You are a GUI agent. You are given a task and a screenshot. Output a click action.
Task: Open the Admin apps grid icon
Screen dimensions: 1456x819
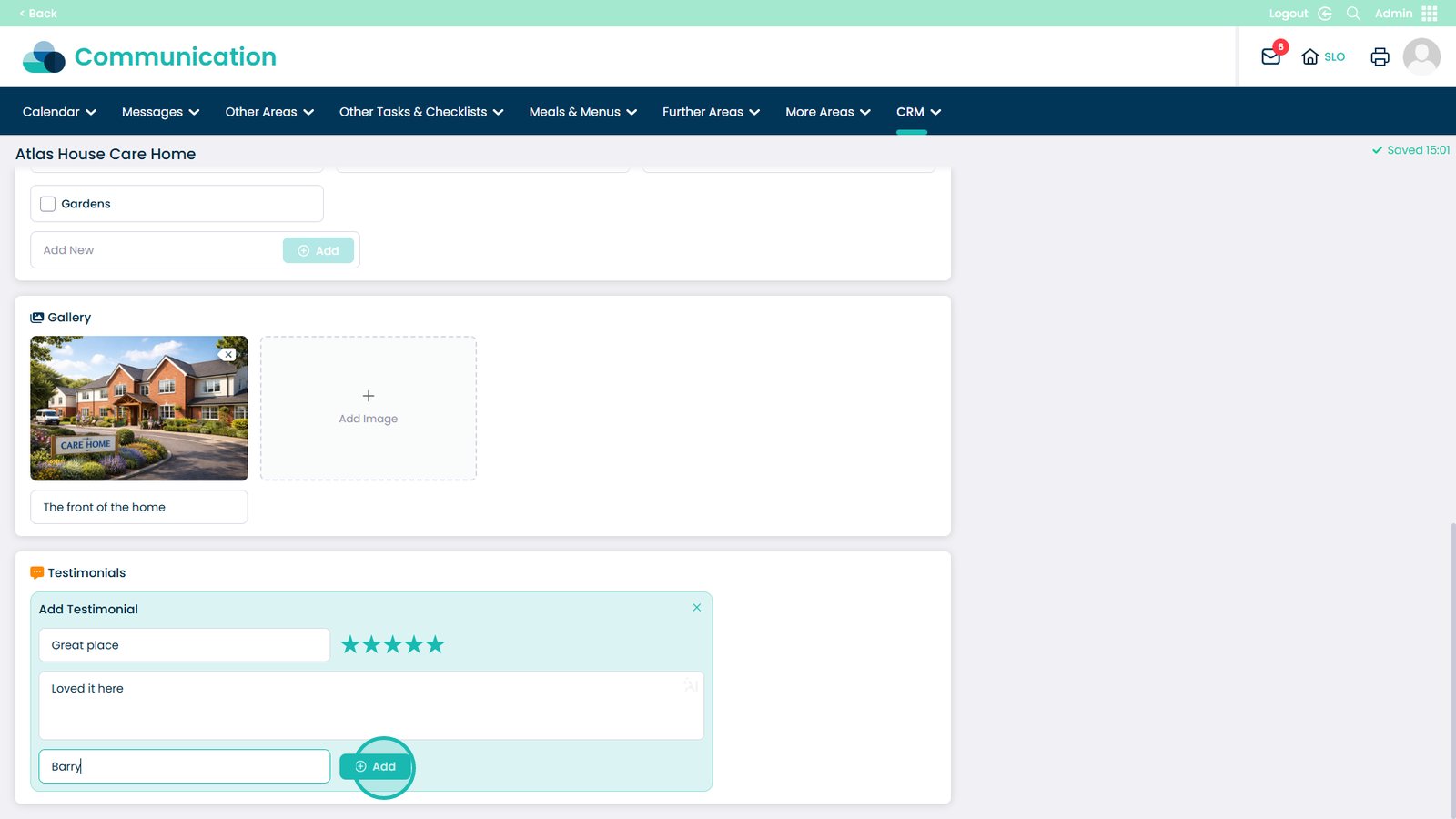1430,14
